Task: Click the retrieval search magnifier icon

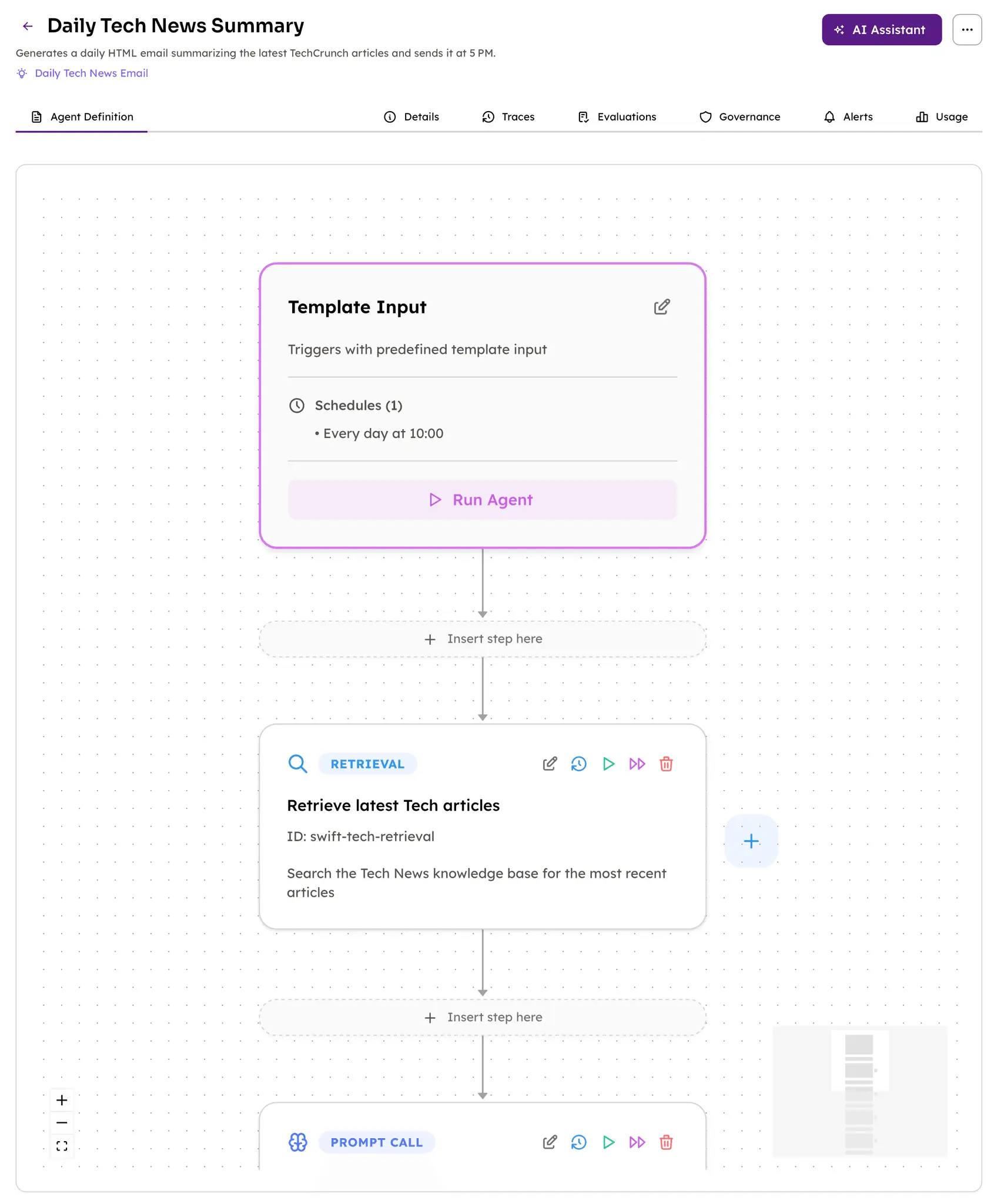Action: pyautogui.click(x=298, y=764)
